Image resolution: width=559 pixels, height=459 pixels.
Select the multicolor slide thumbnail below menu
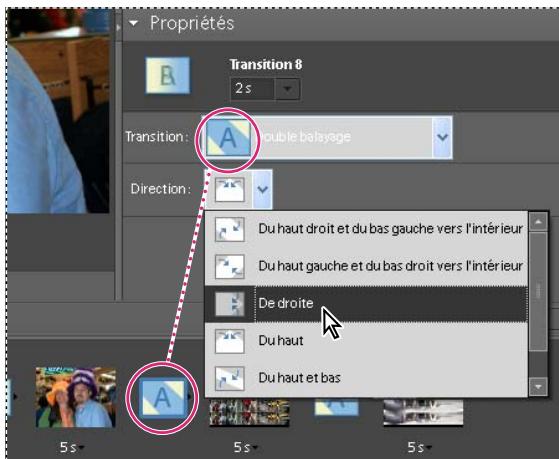250,412
